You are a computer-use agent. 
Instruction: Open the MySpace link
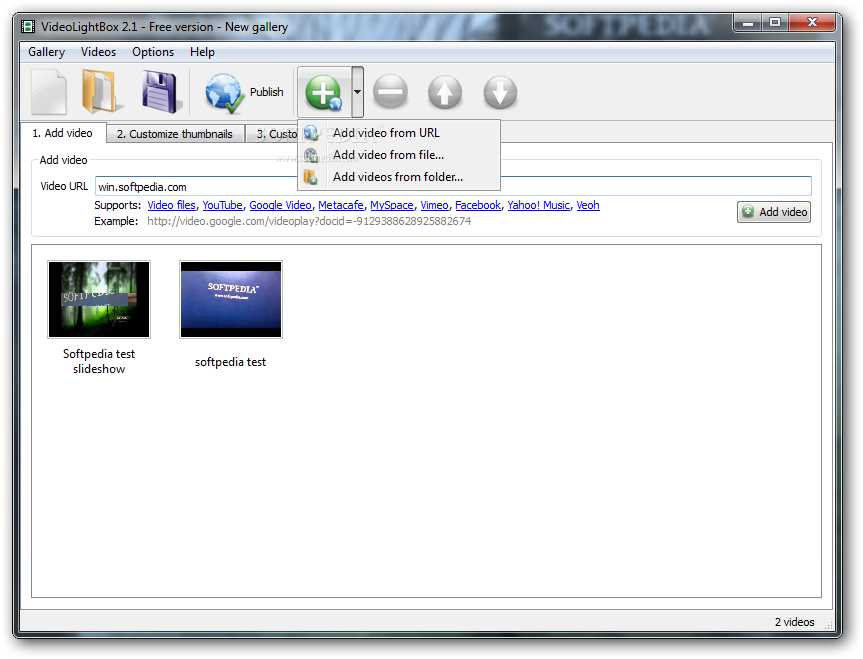click(x=391, y=205)
